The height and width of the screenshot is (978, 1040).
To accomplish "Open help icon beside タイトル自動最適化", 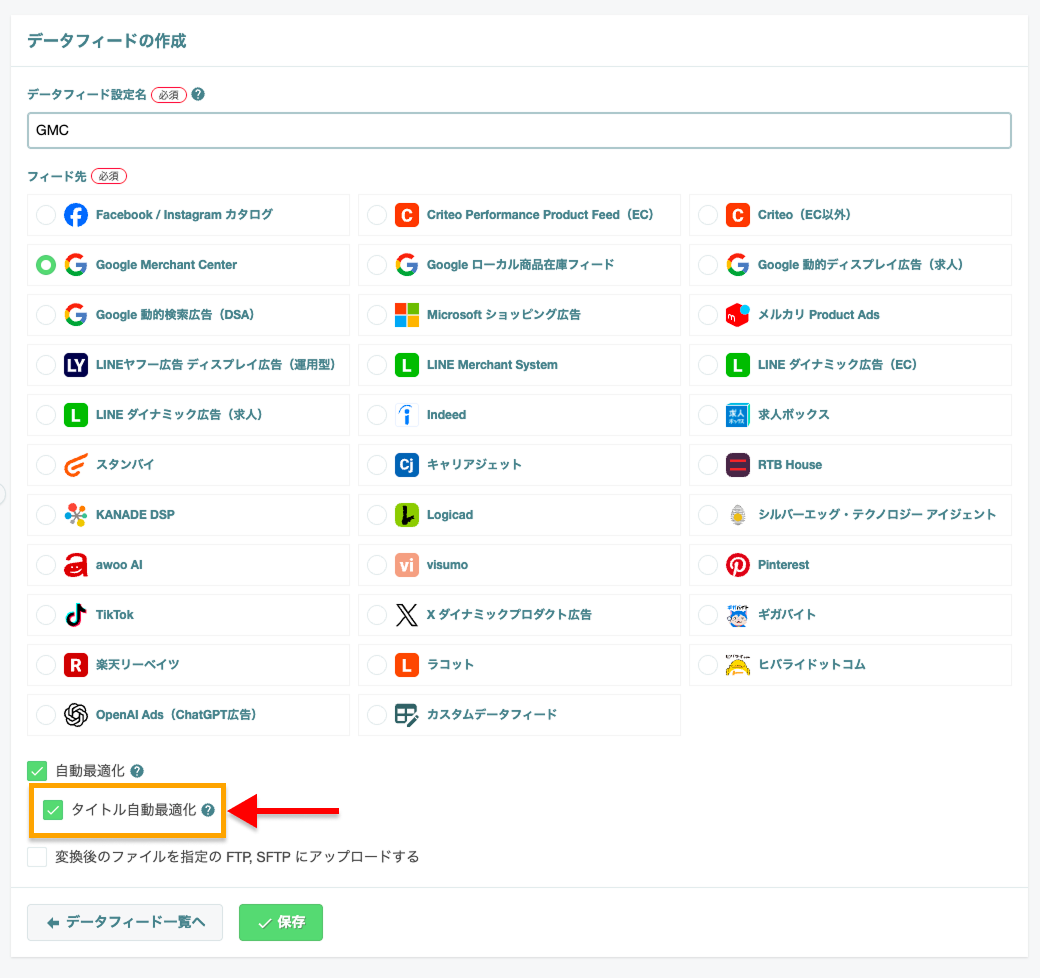I will click(x=208, y=810).
